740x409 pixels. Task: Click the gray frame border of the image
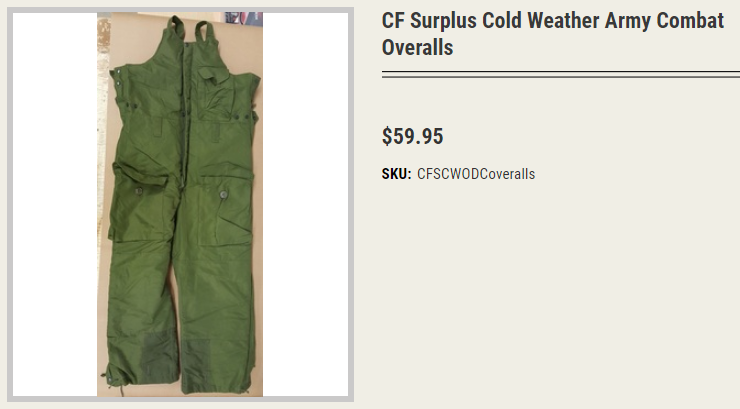9,204
